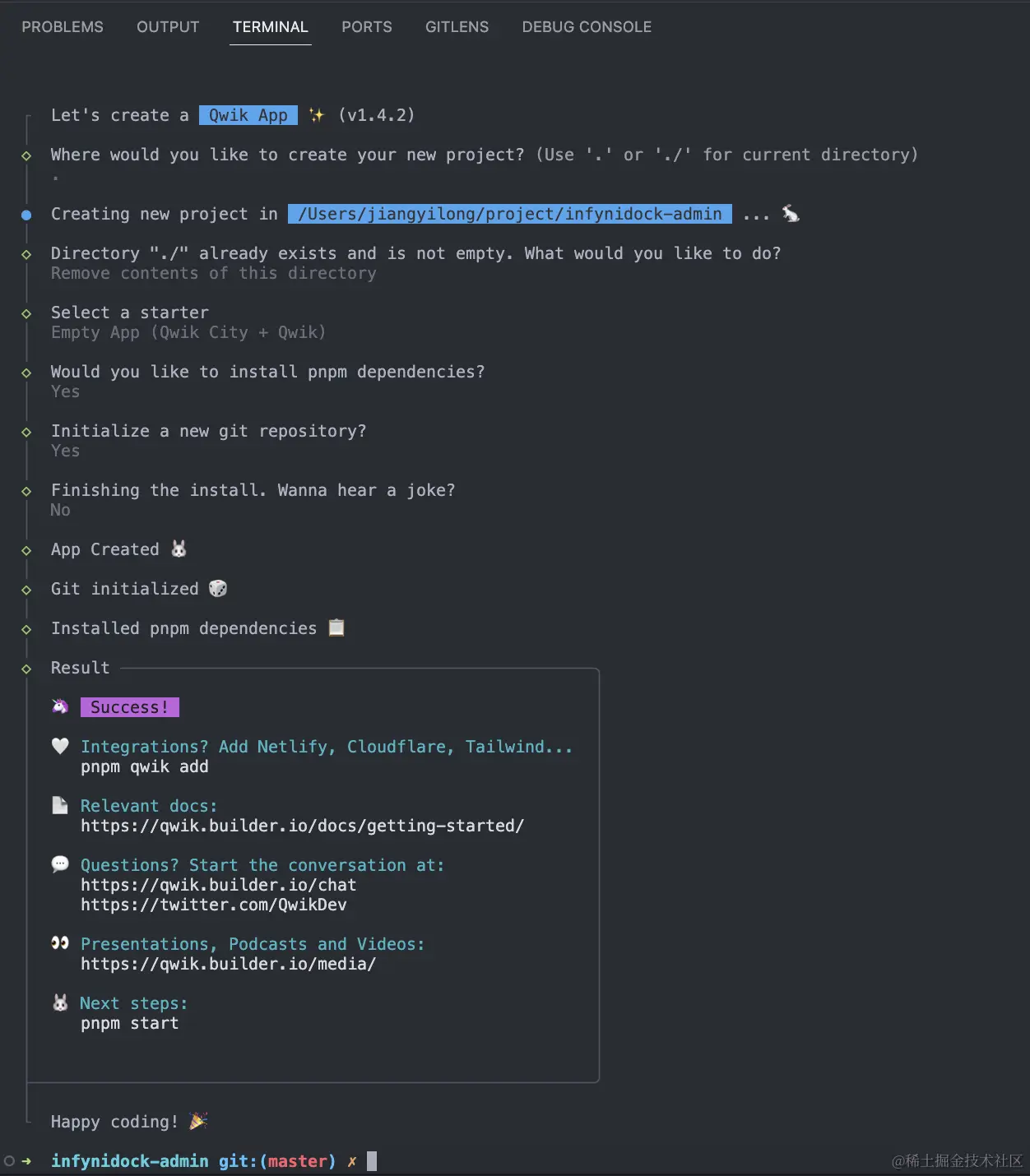Click the project path infynidock-admin highlight
The height and width of the screenshot is (1176, 1030).
click(x=509, y=214)
